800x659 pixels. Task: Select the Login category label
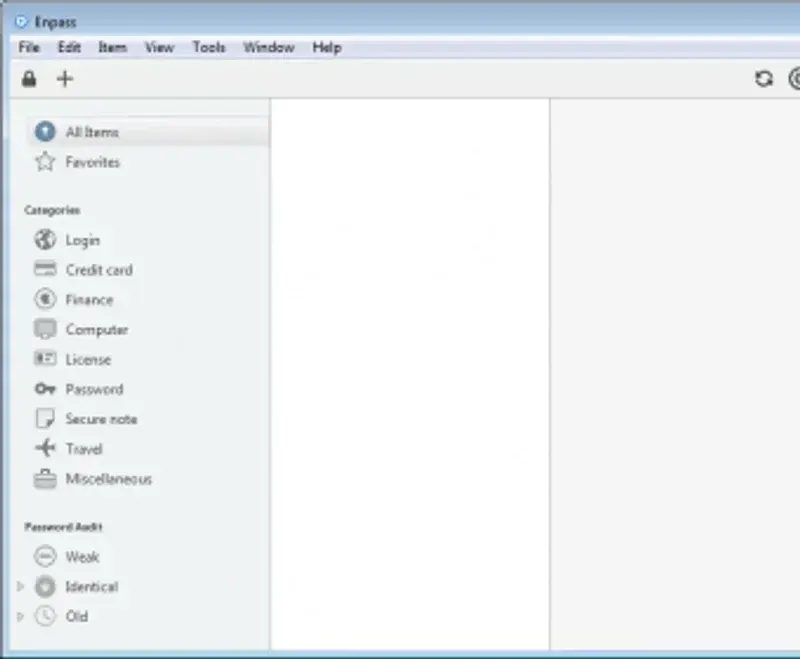point(83,240)
